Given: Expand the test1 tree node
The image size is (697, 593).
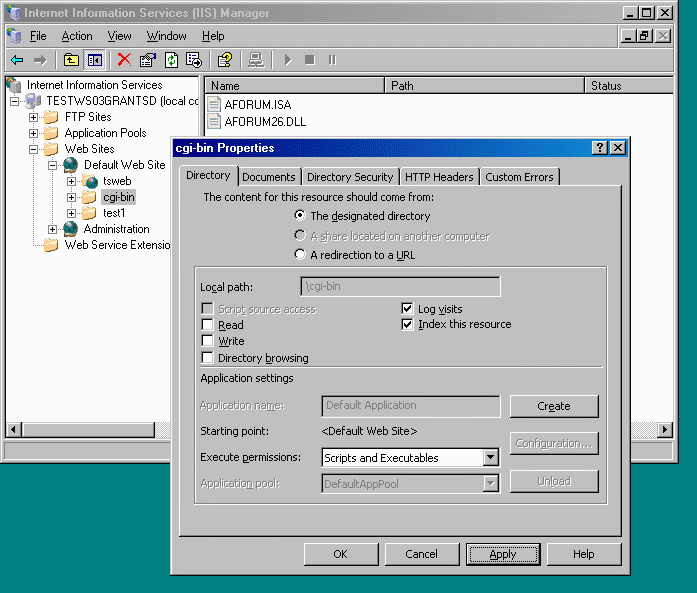Looking at the screenshot, I should click(x=72, y=213).
